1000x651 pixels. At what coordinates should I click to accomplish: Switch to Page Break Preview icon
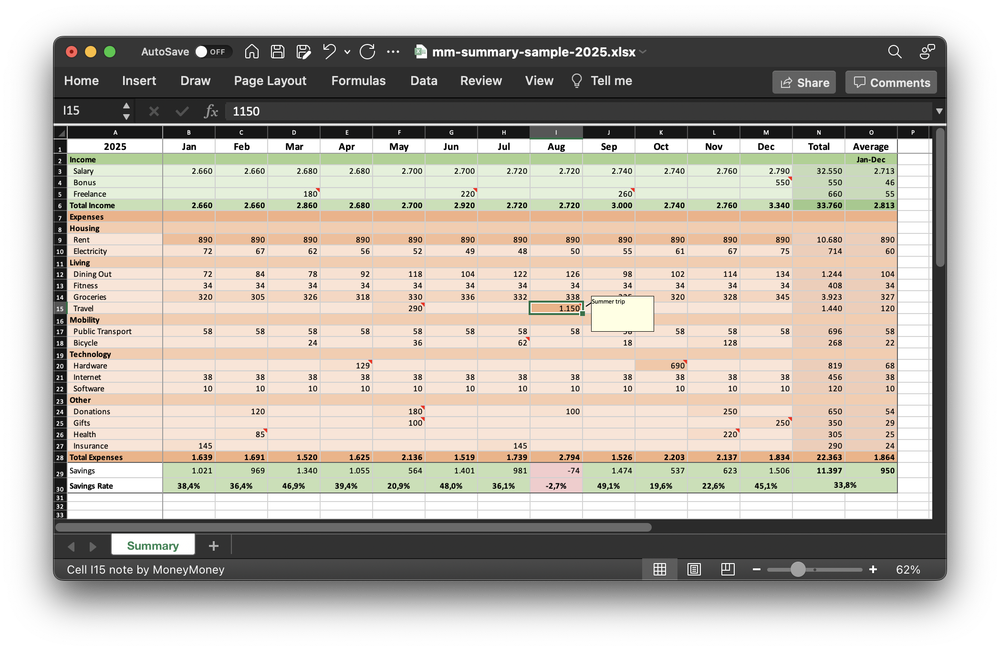tap(728, 569)
